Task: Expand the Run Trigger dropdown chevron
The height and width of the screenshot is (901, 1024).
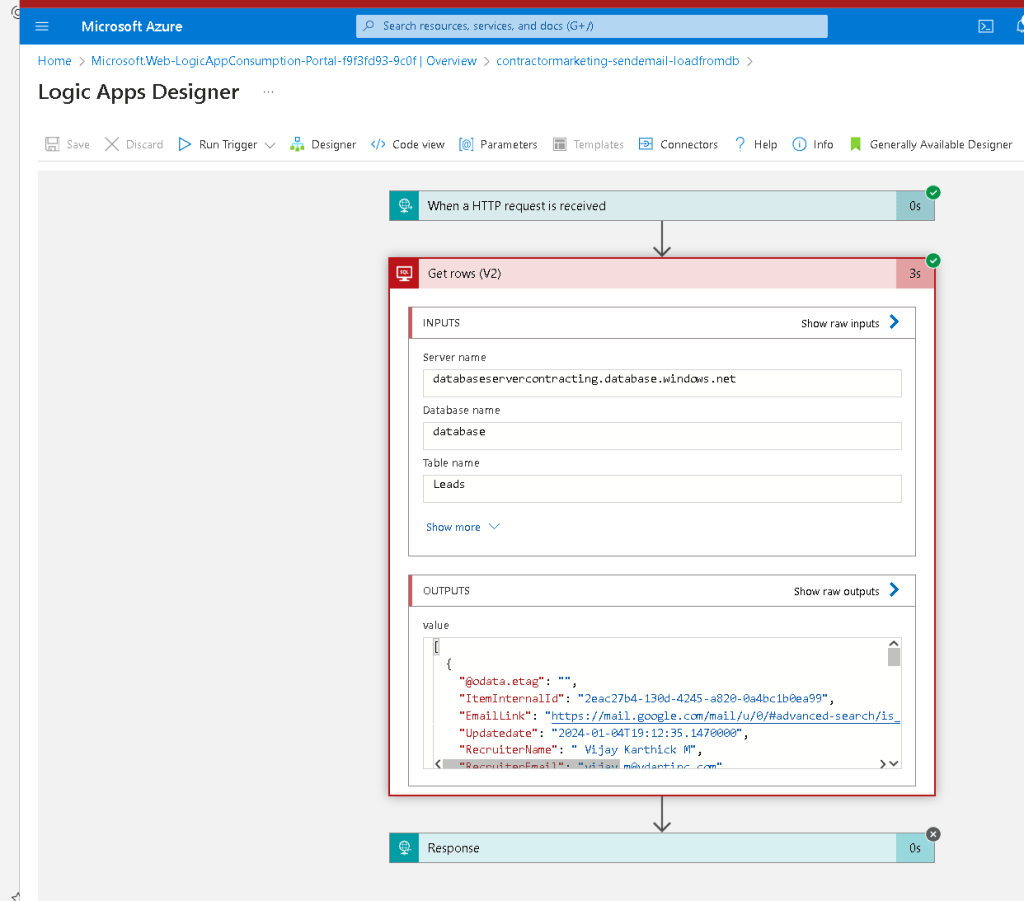Action: click(270, 145)
